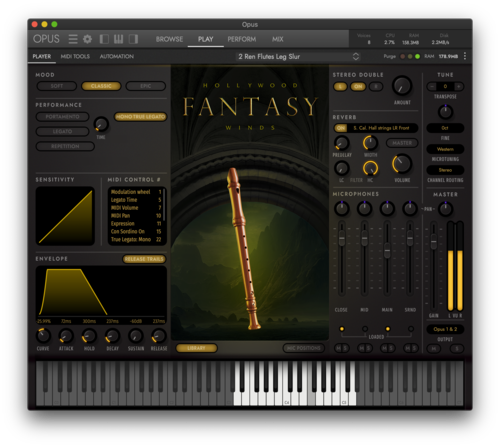The height and width of the screenshot is (447, 500).
Task: Adjust the Close microphone pan knob
Action: 342,208
